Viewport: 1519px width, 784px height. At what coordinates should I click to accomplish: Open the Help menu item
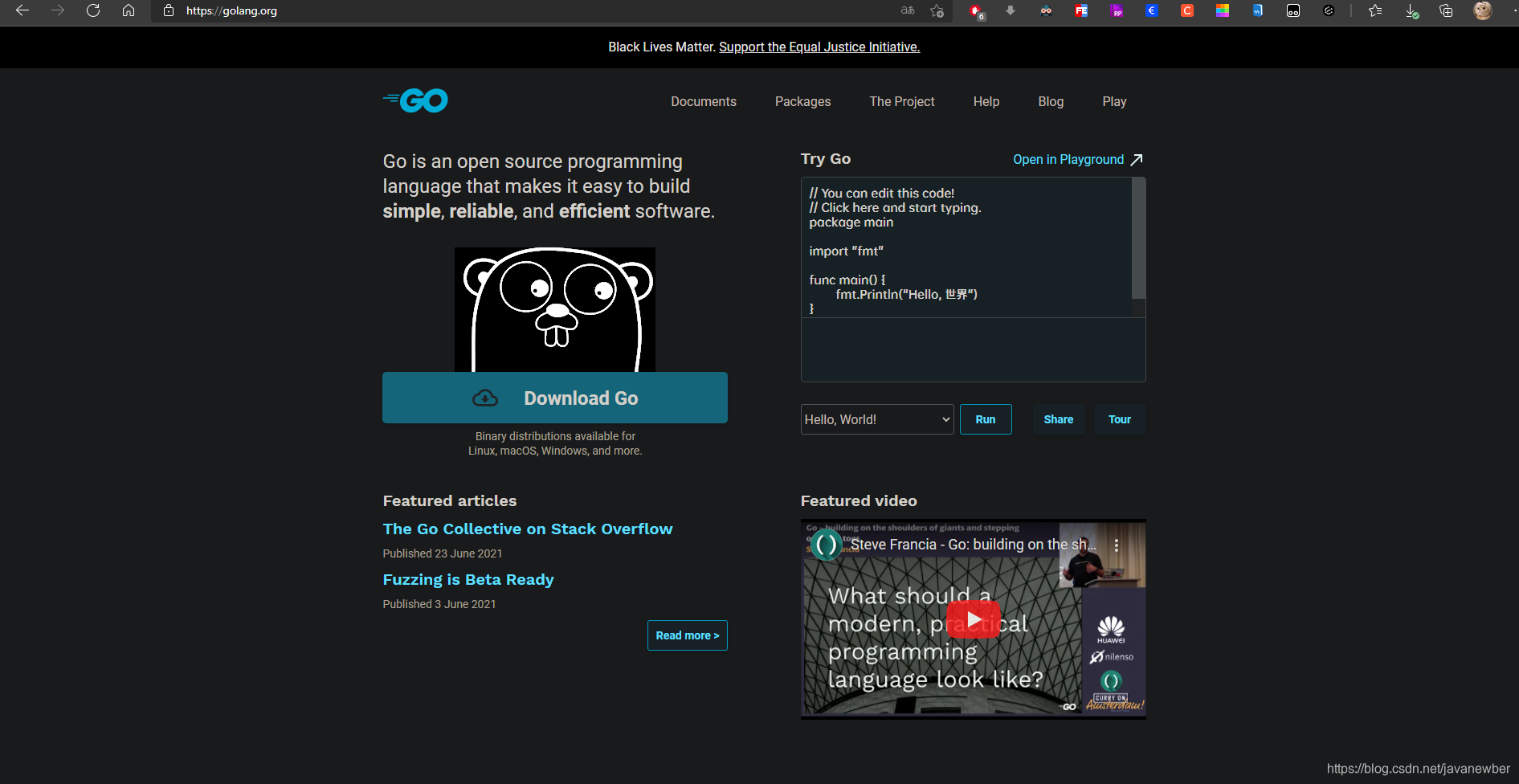(x=986, y=101)
